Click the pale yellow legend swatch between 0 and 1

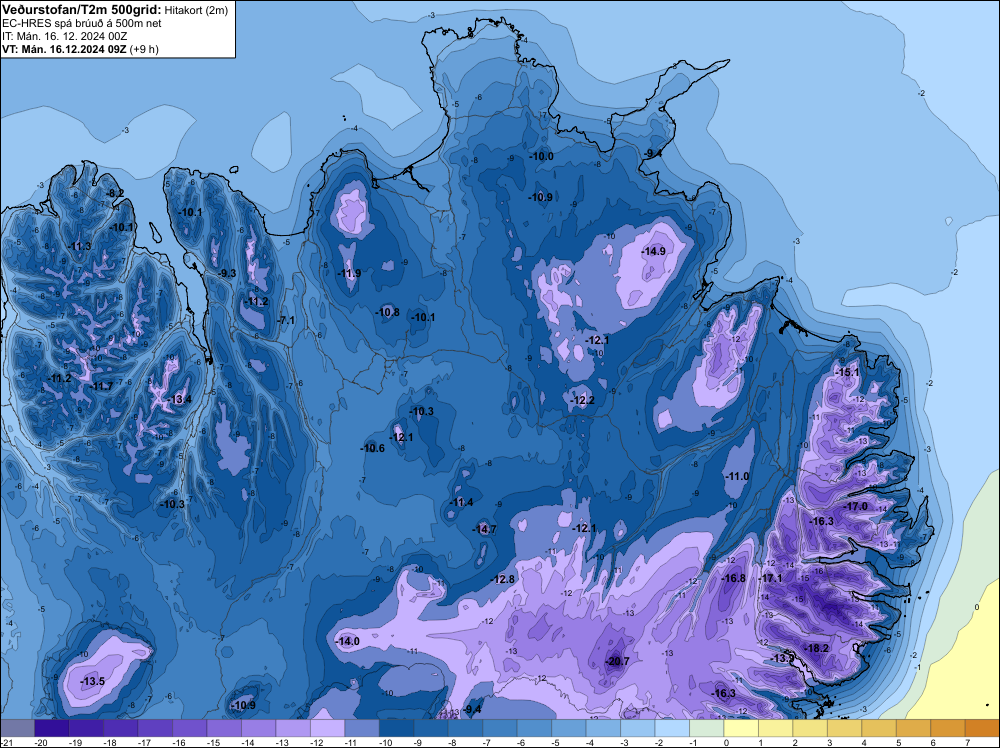(x=741, y=728)
